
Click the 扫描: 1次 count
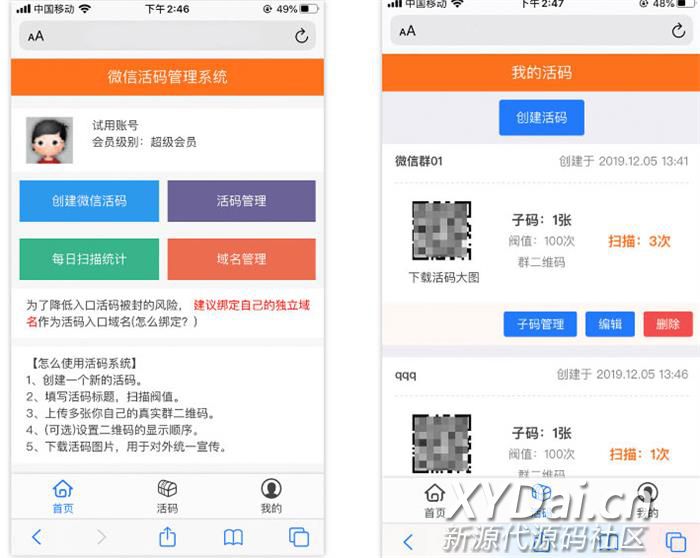point(639,454)
